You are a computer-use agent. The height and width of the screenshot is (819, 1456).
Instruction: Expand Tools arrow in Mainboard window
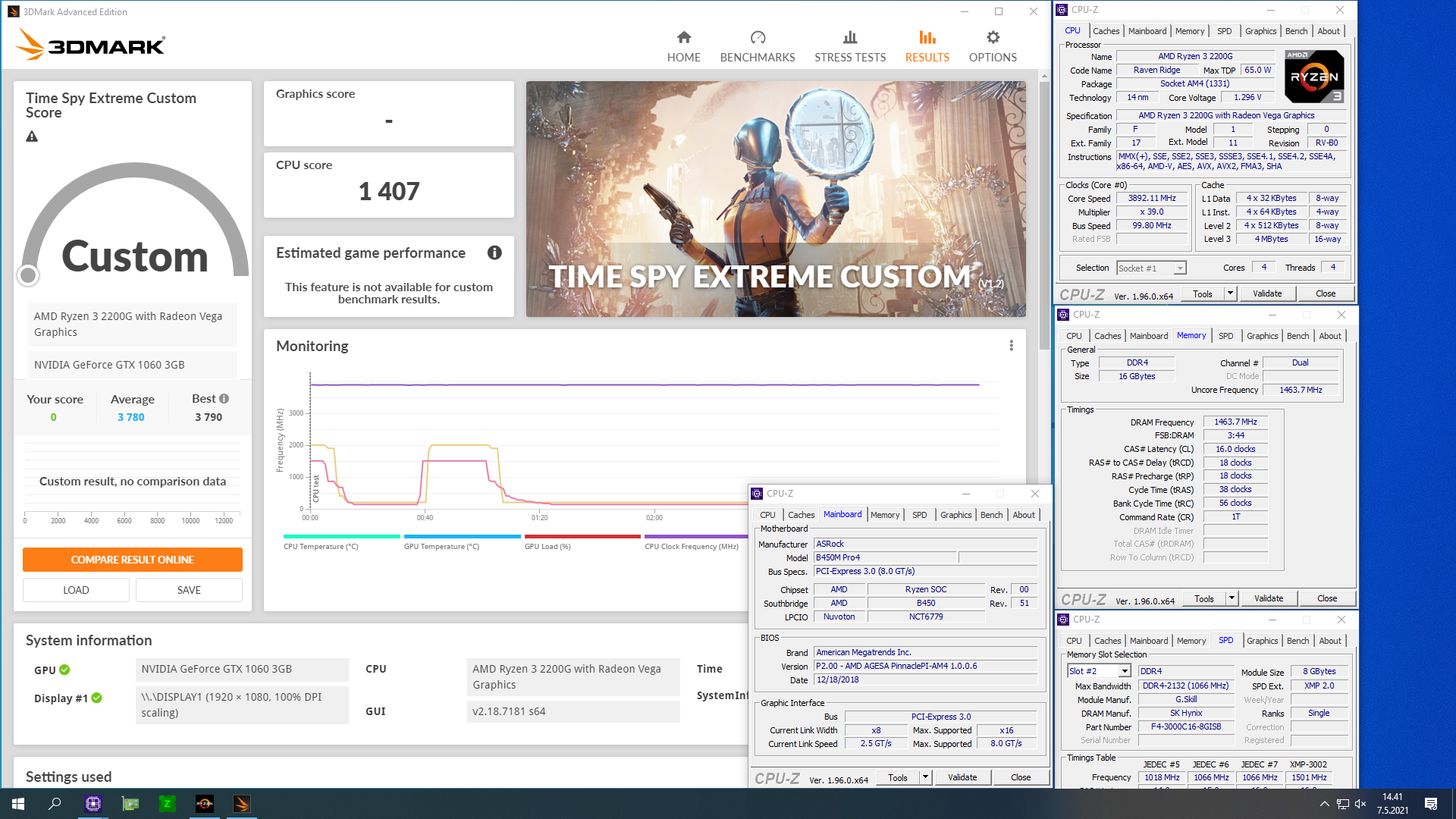point(925,777)
